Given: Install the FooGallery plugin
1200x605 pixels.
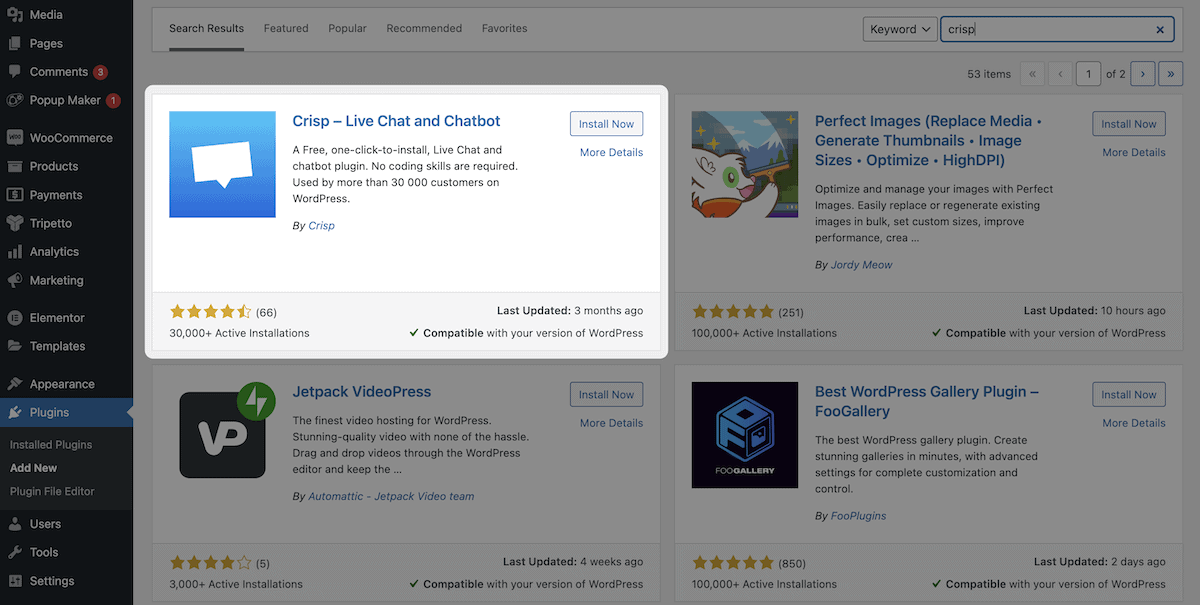Looking at the screenshot, I should (x=1129, y=394).
